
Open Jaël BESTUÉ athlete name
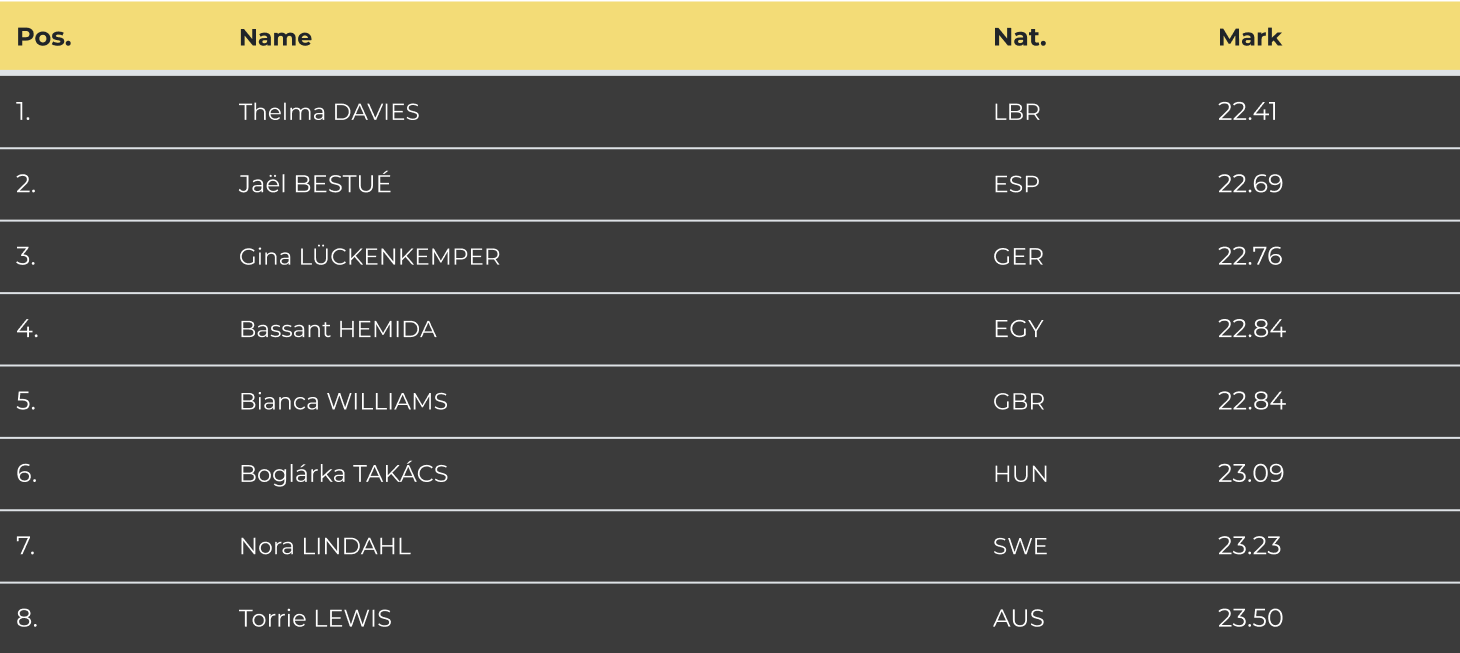coord(315,184)
